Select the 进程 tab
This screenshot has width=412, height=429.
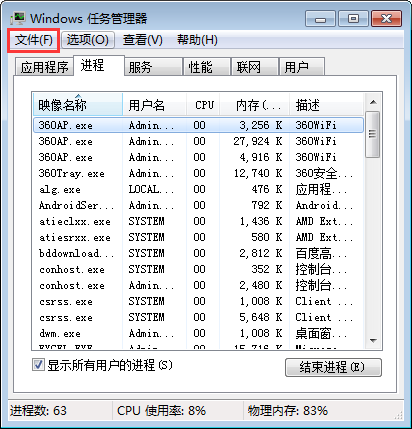click(x=99, y=65)
